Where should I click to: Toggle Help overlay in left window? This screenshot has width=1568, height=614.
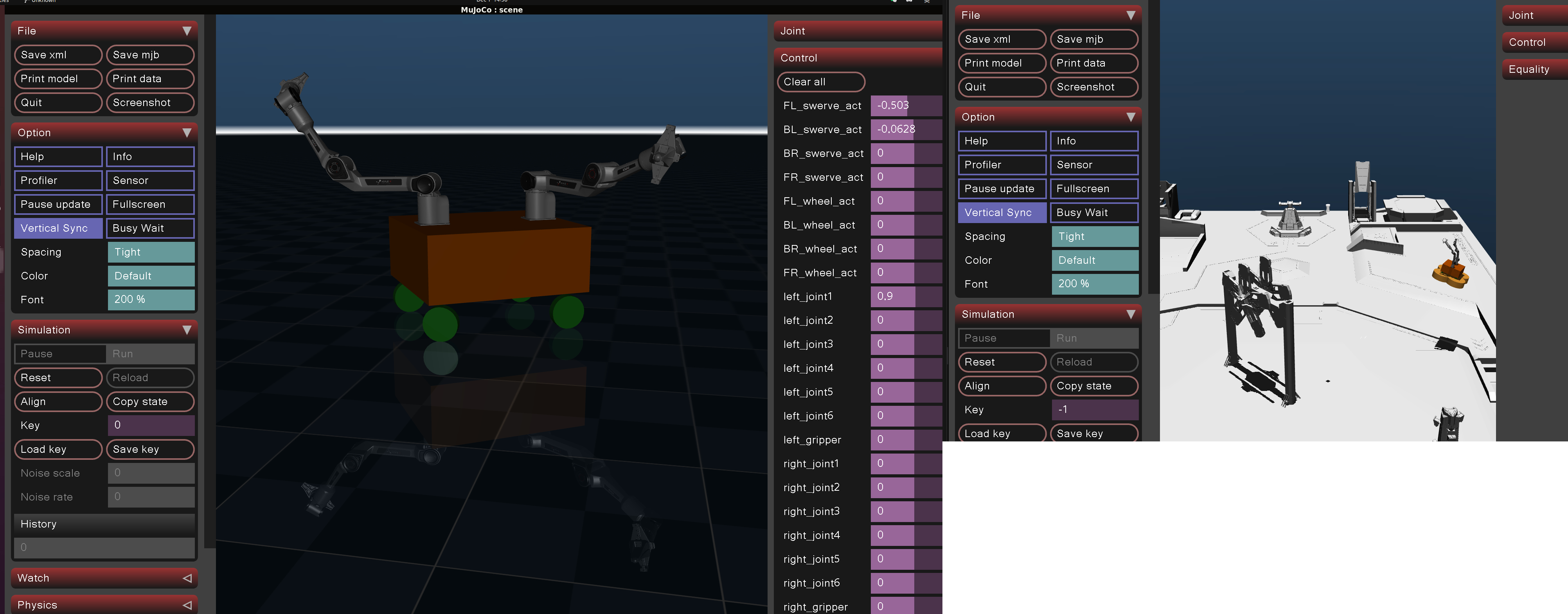58,157
